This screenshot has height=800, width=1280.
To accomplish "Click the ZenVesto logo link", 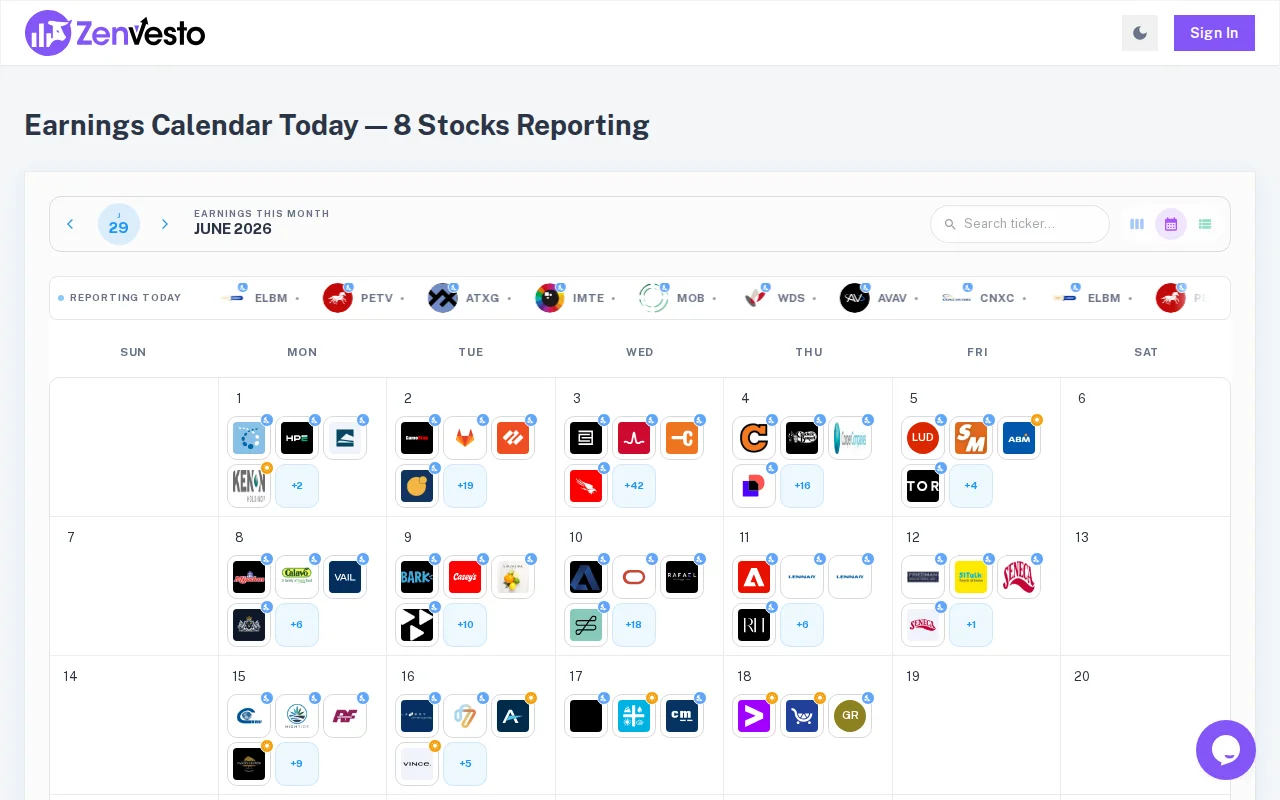I will click(115, 33).
